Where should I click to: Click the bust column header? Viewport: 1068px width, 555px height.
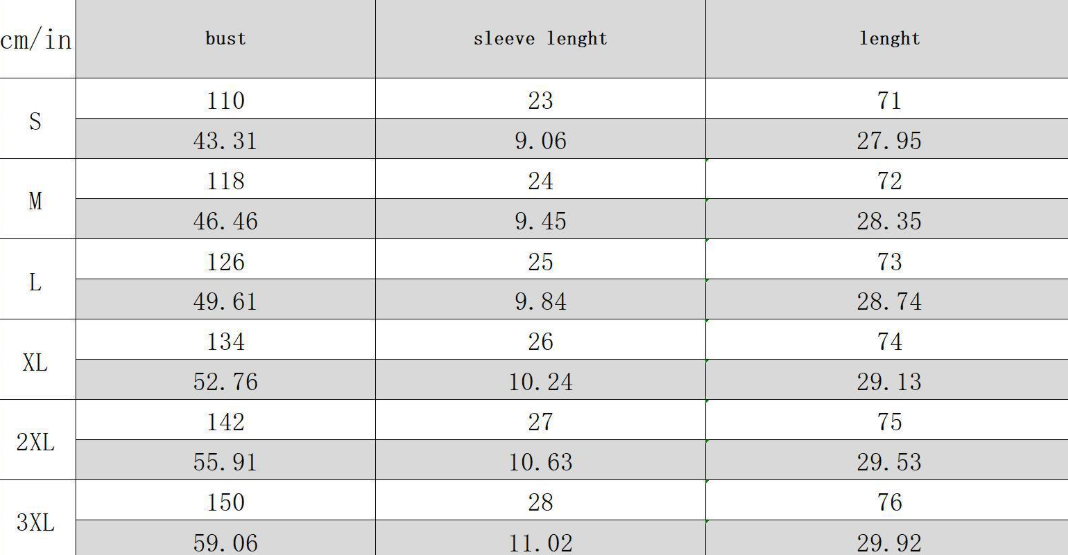[x=225, y=39]
